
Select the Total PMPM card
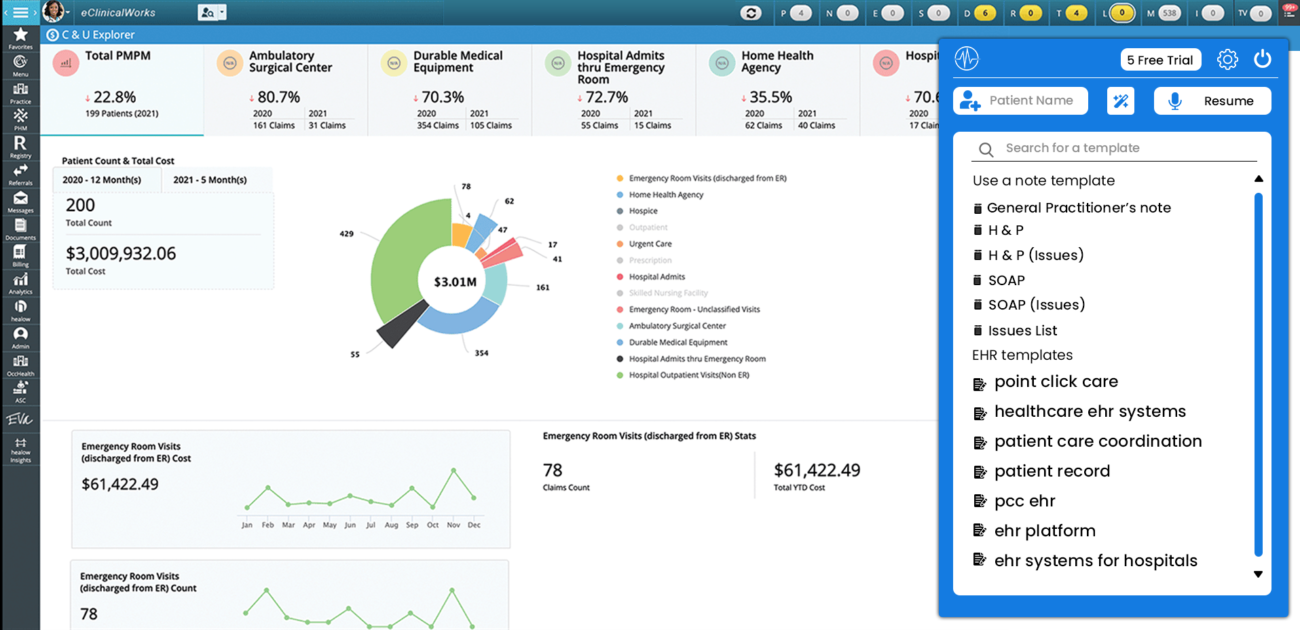click(122, 89)
